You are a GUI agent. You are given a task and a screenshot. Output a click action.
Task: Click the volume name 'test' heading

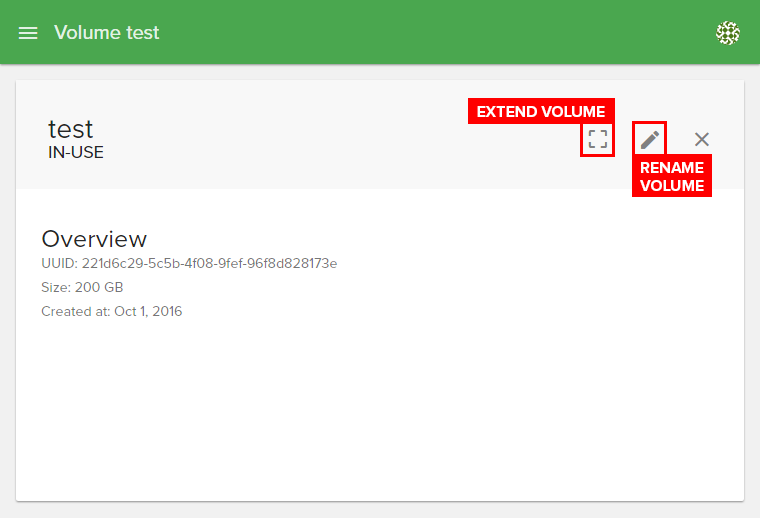[x=71, y=129]
